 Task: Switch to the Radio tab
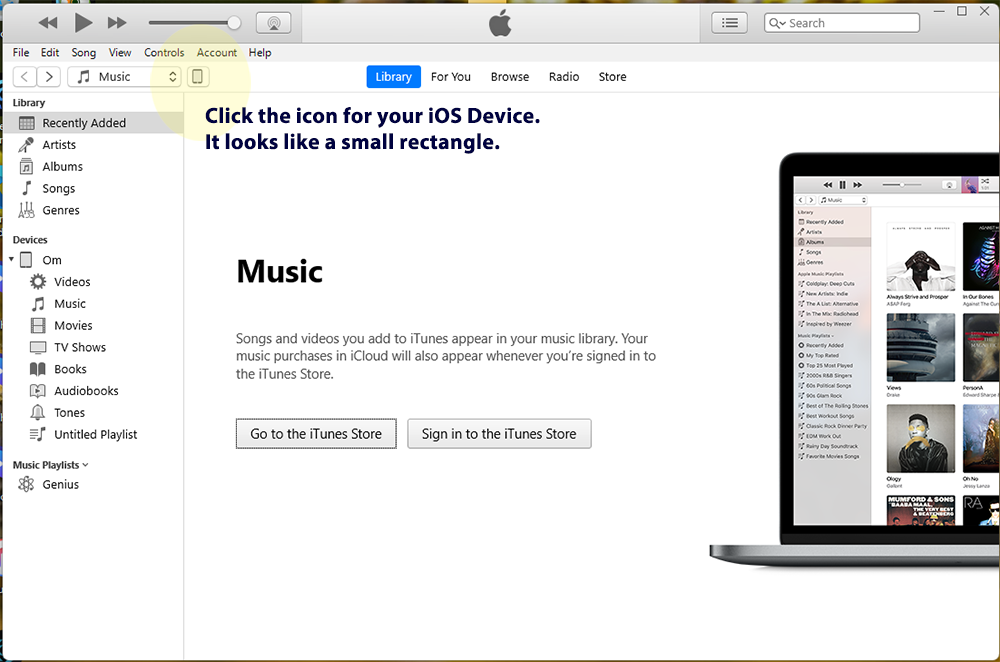coord(564,77)
